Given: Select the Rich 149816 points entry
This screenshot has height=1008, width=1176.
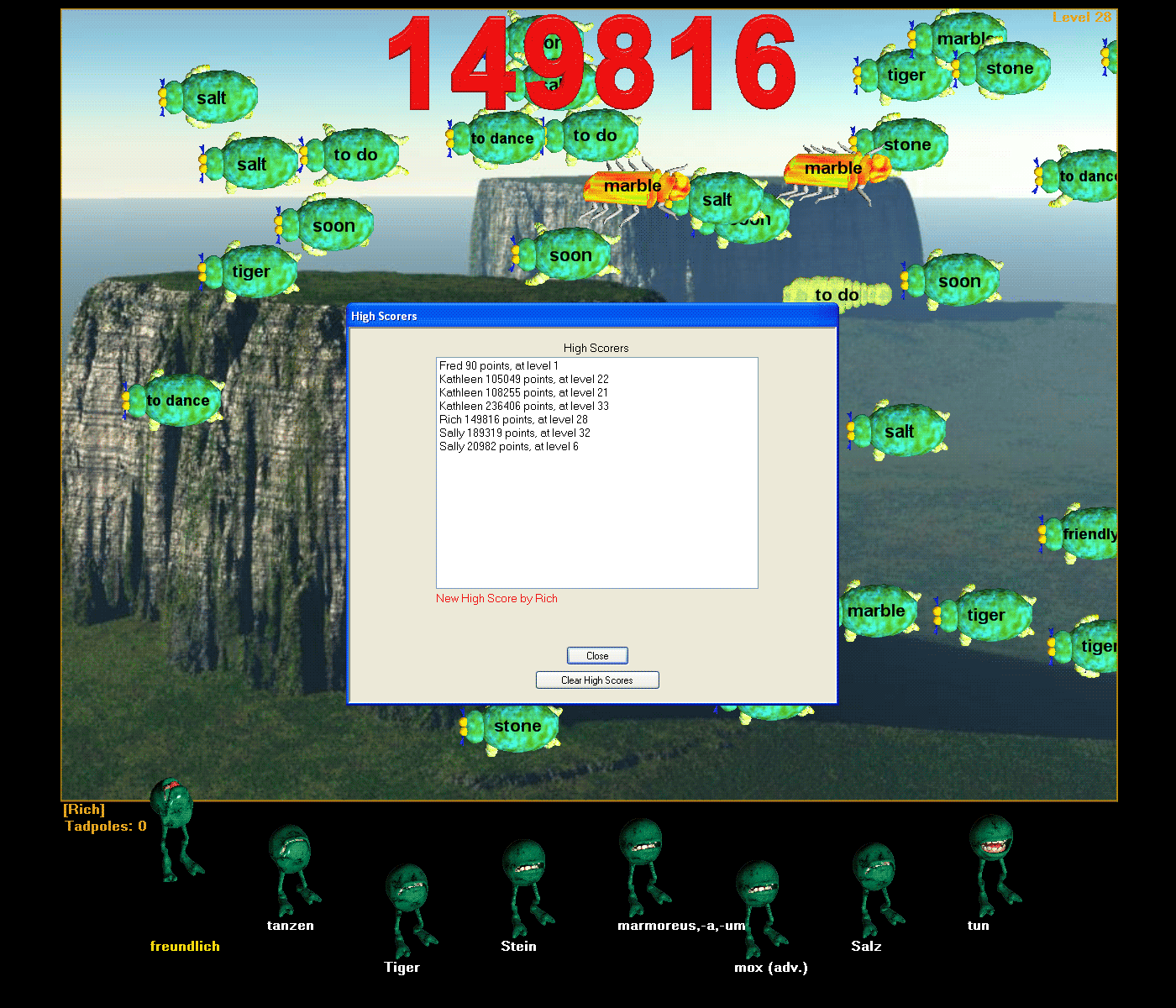Looking at the screenshot, I should pyautogui.click(x=513, y=419).
